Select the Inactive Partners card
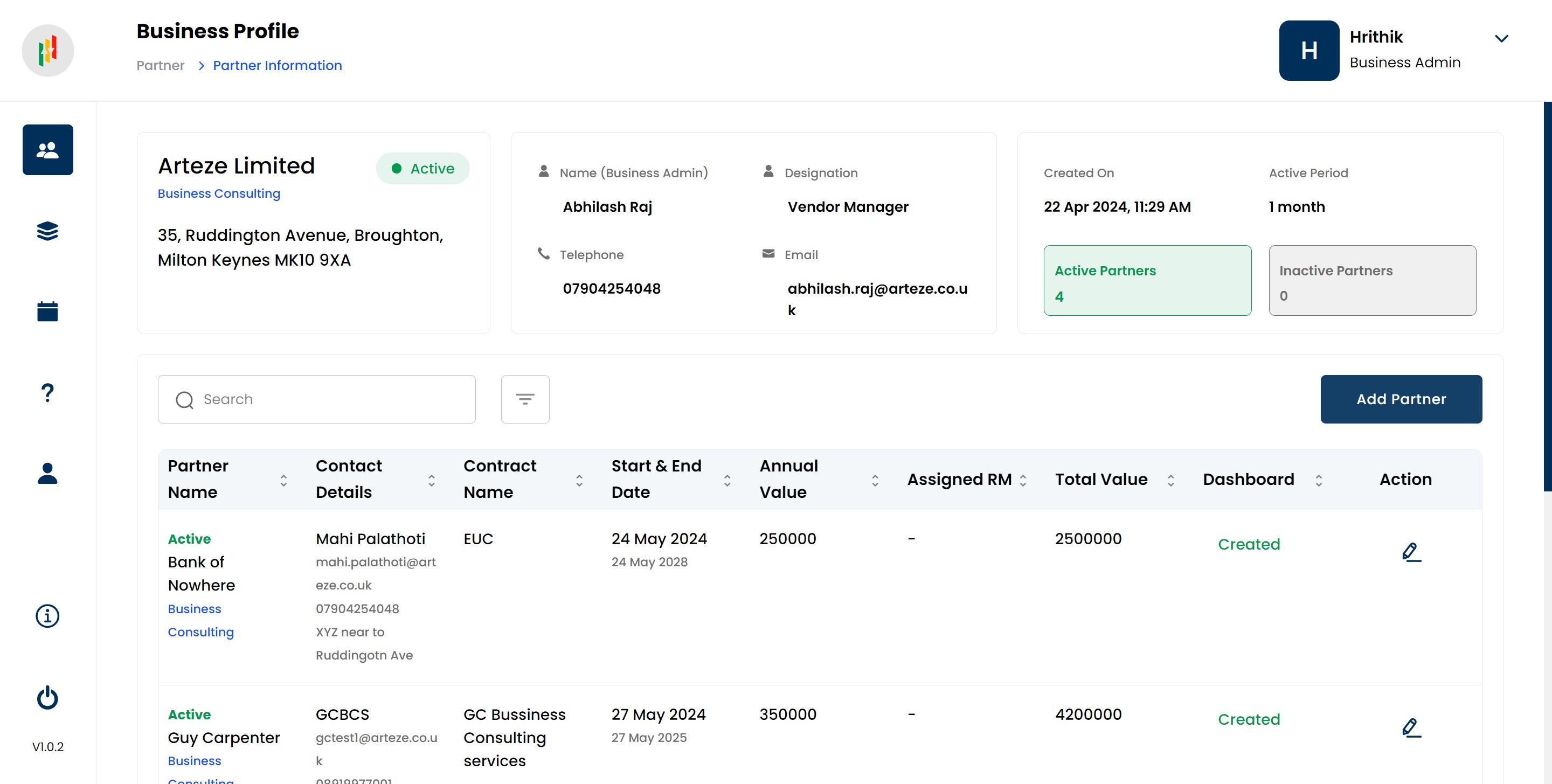This screenshot has height=784, width=1552. 1372,280
